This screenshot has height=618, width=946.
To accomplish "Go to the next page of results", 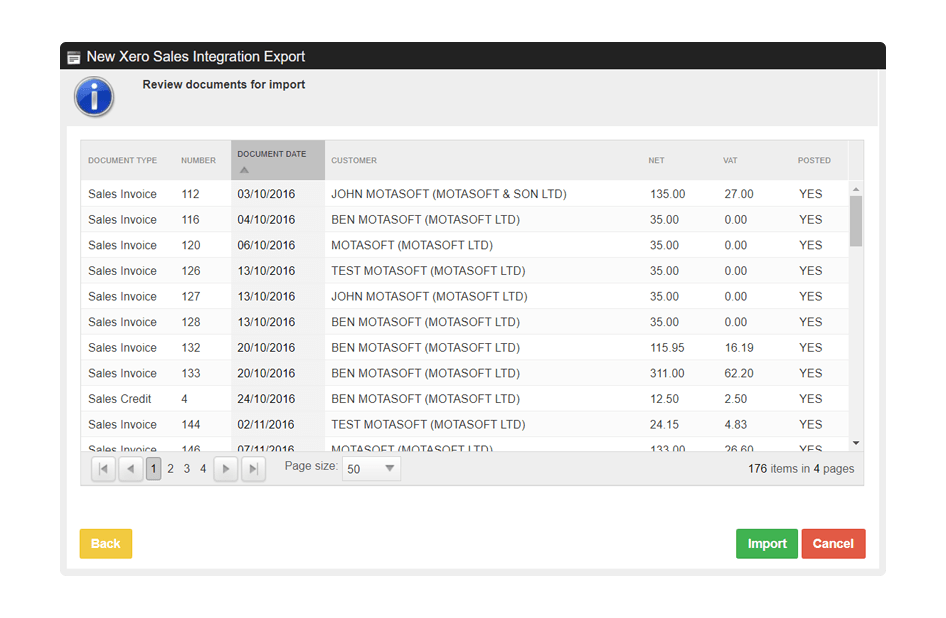I will (226, 469).
